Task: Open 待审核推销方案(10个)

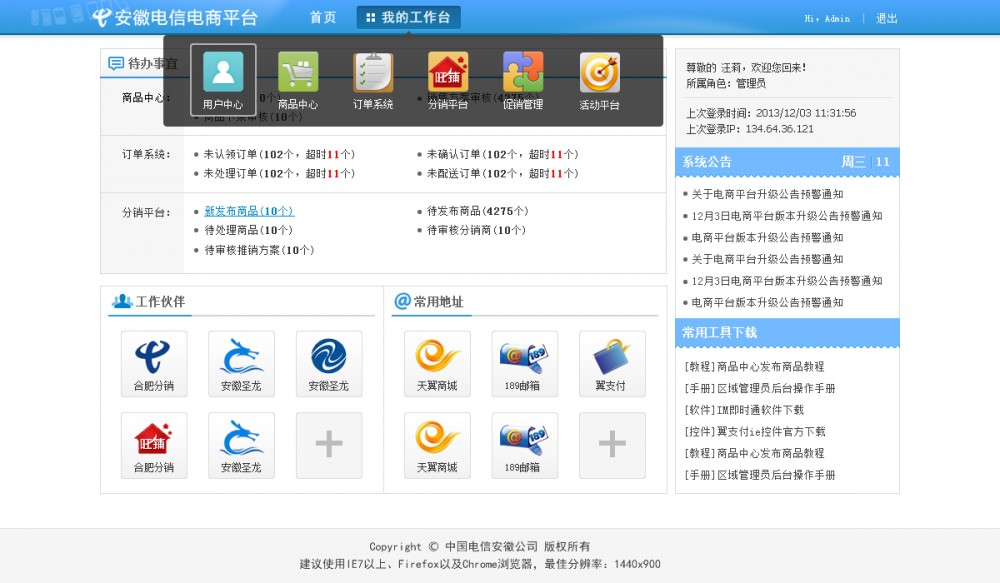Action: (259, 250)
